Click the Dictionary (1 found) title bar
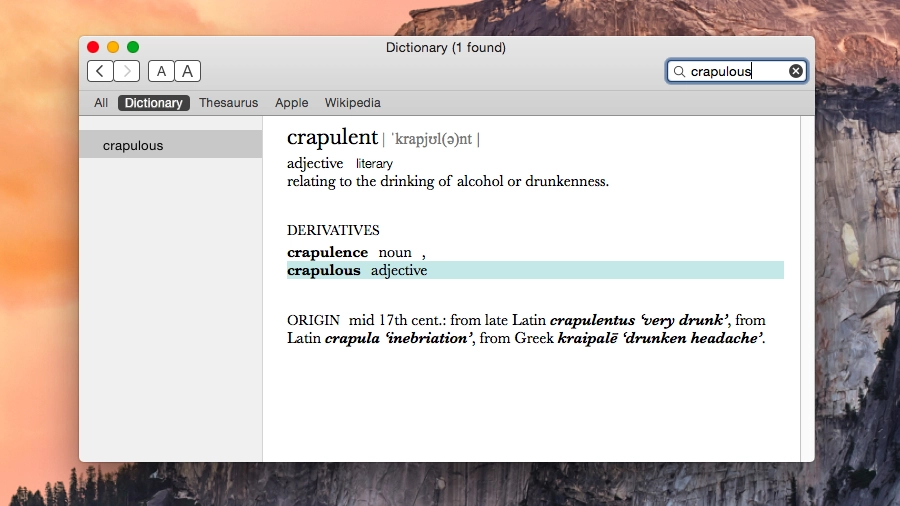The height and width of the screenshot is (506, 900). click(445, 47)
